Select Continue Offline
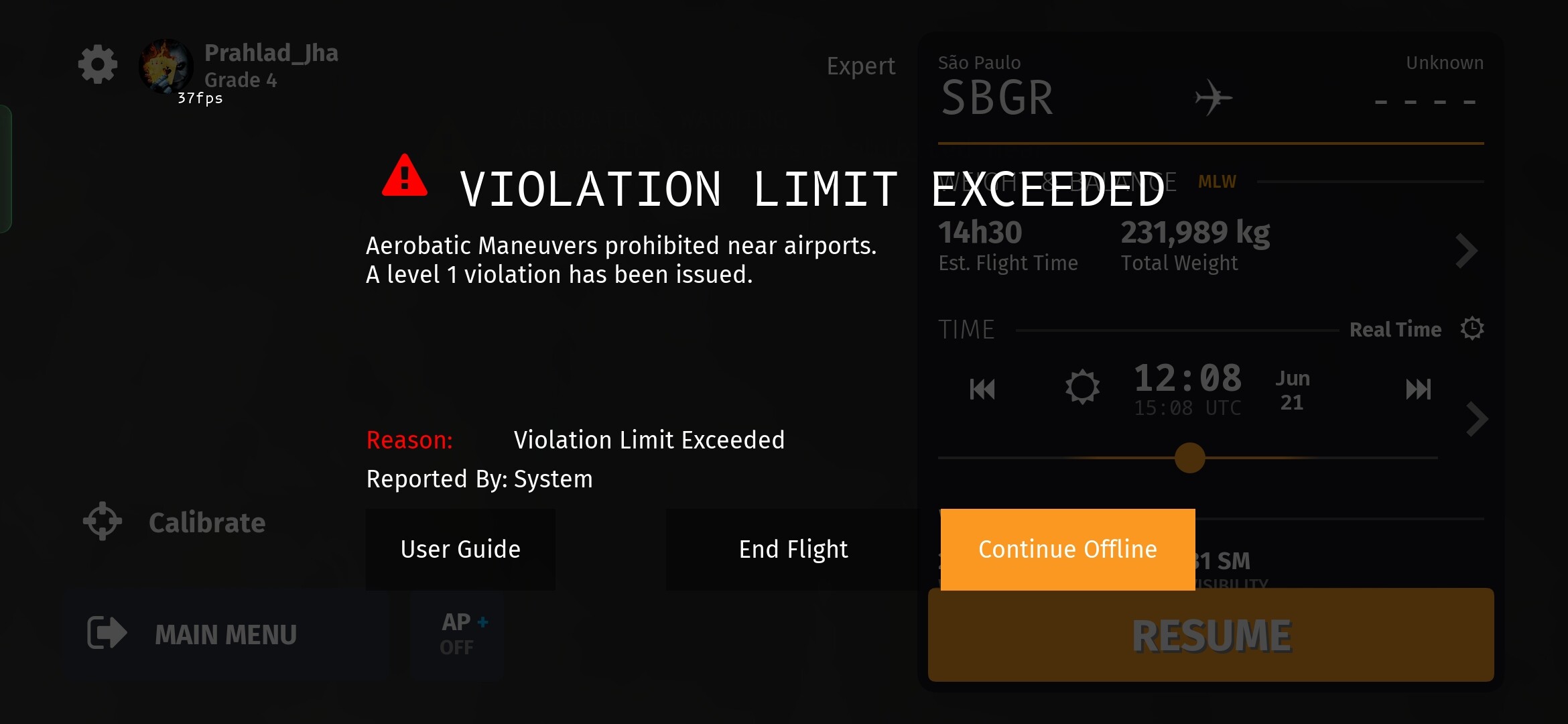Image resolution: width=1568 pixels, height=724 pixels. 1067,549
